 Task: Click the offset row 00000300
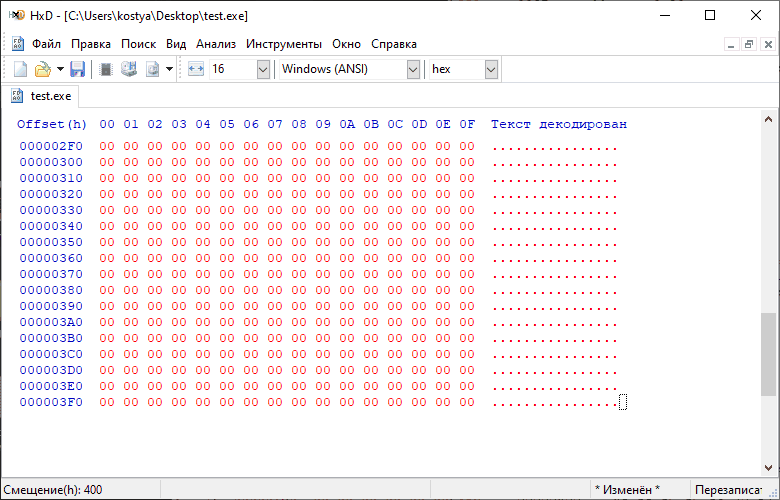pyautogui.click(x=51, y=162)
